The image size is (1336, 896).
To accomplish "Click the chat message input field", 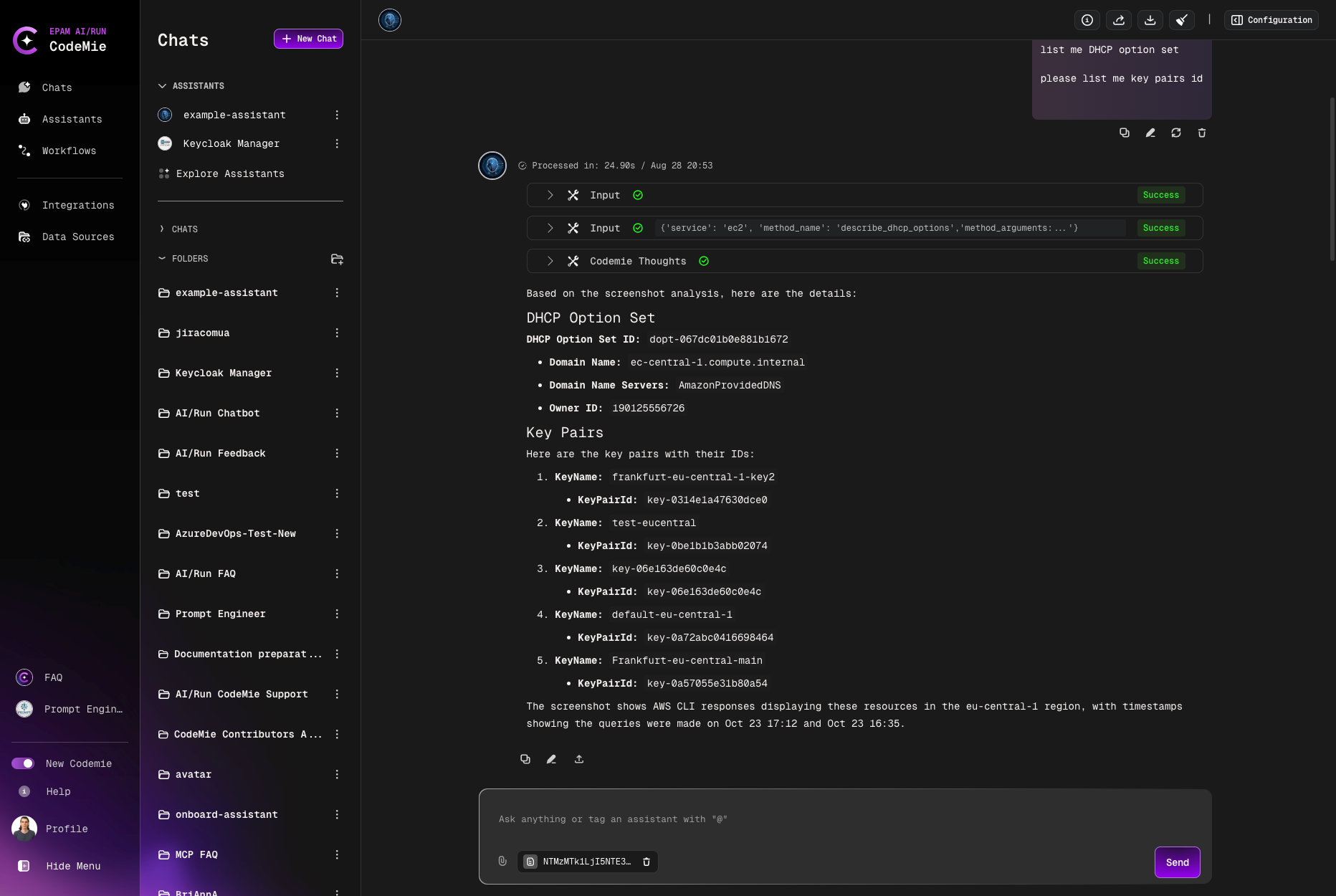I will tap(788, 819).
